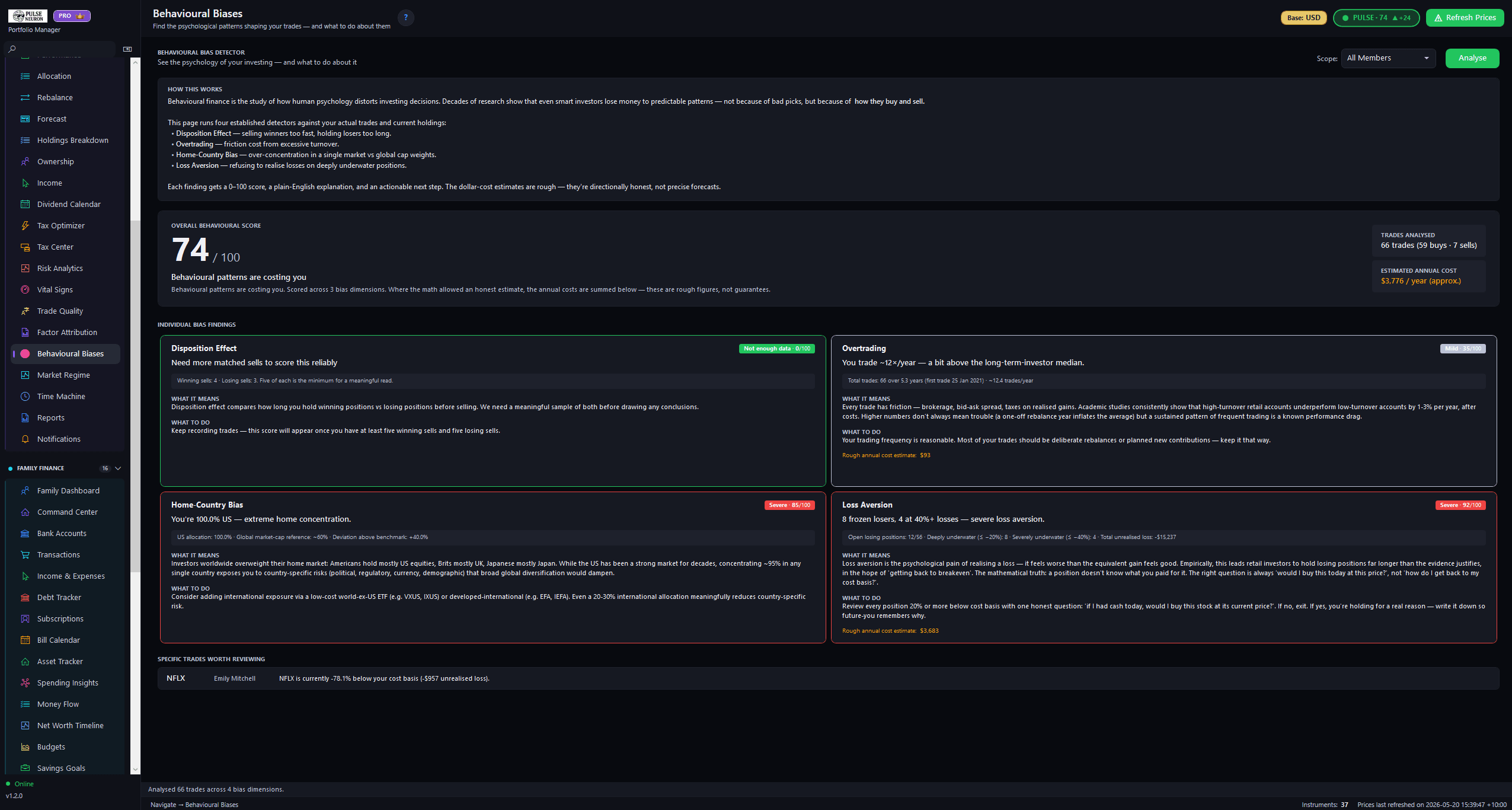The image size is (1512, 810).
Task: Click the Loss Aversion card title
Action: click(867, 505)
